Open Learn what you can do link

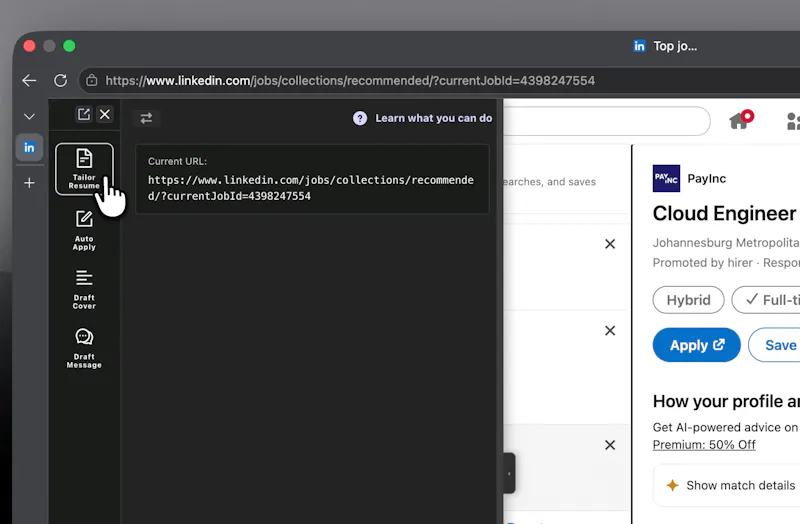pos(434,118)
